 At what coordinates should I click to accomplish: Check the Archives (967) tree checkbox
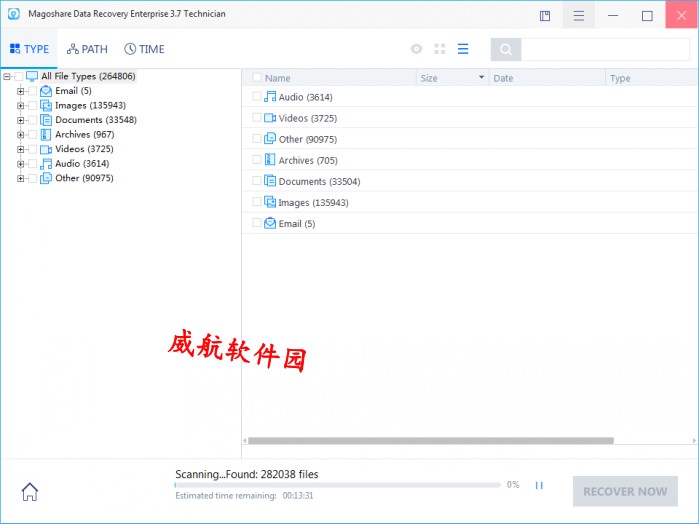tap(33, 135)
